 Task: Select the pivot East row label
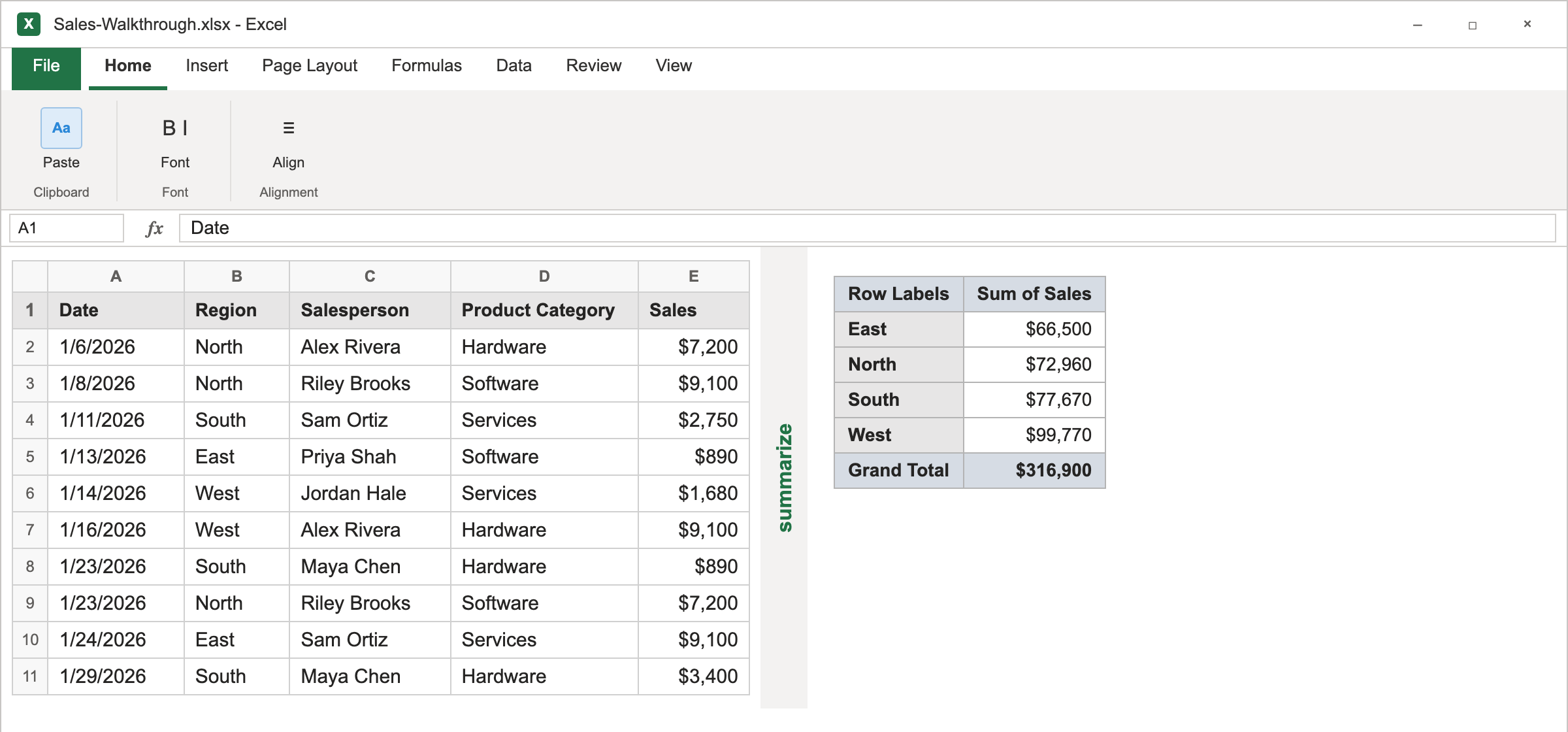point(898,329)
